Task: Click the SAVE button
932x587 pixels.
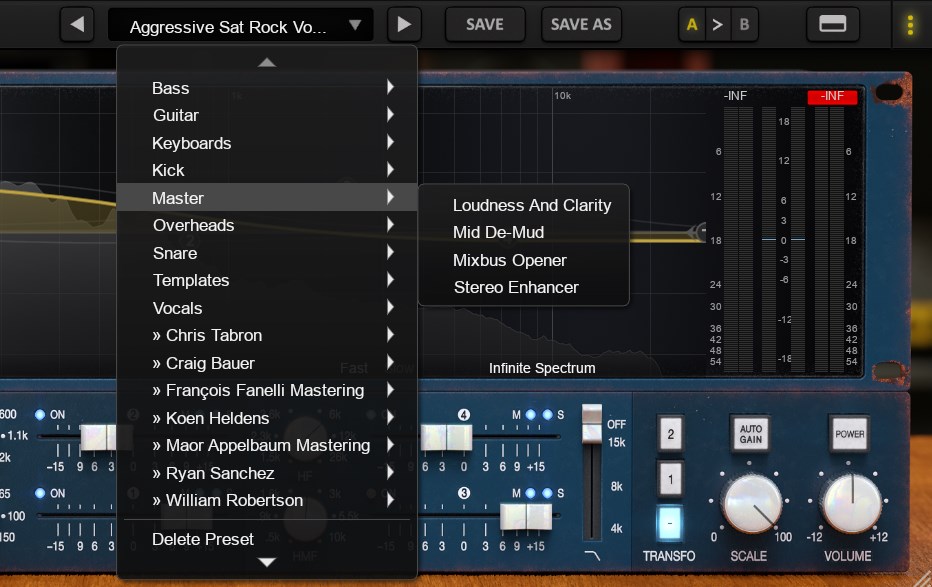Action: (485, 25)
